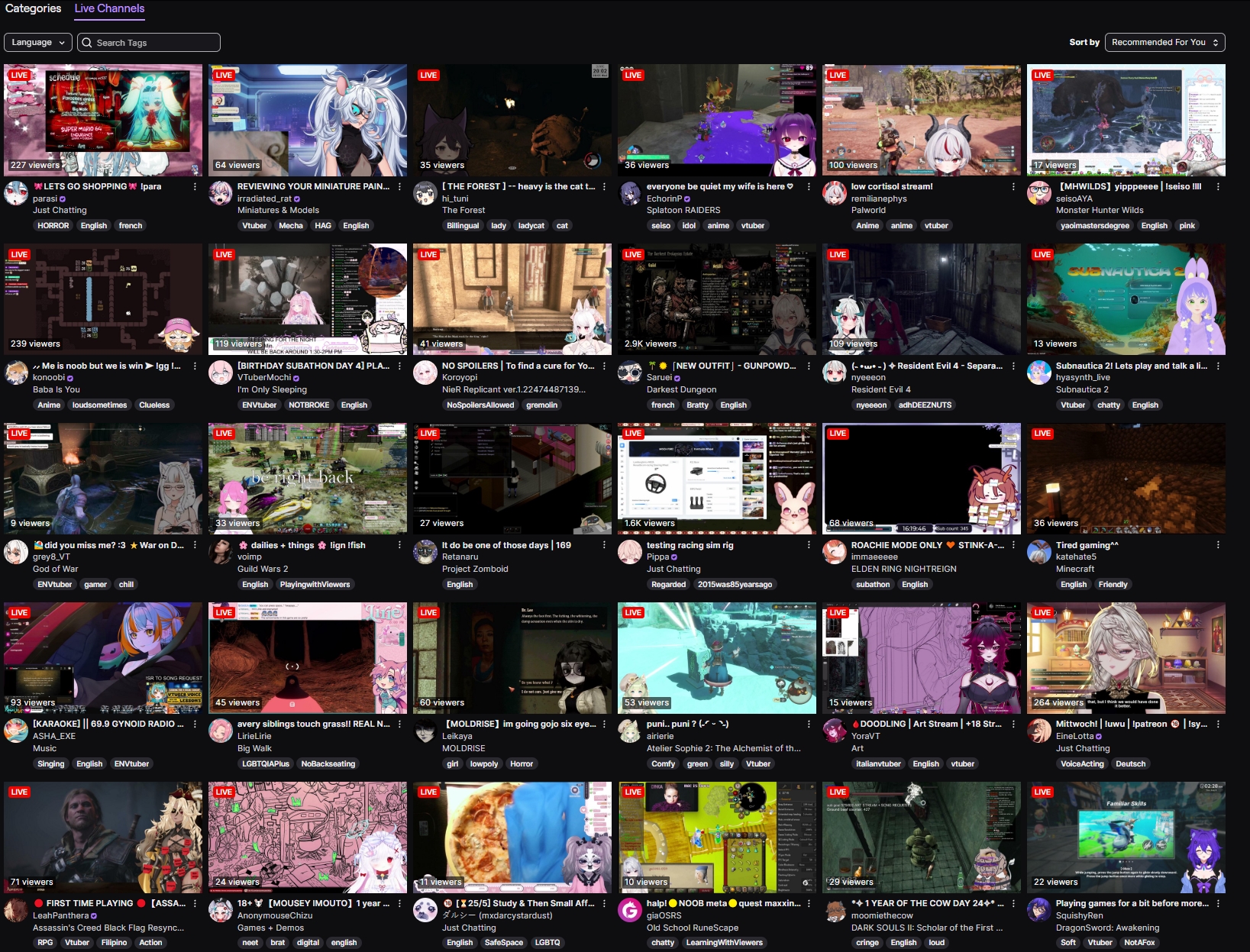Open parasi's channel avatar
1250x952 pixels.
point(16,193)
